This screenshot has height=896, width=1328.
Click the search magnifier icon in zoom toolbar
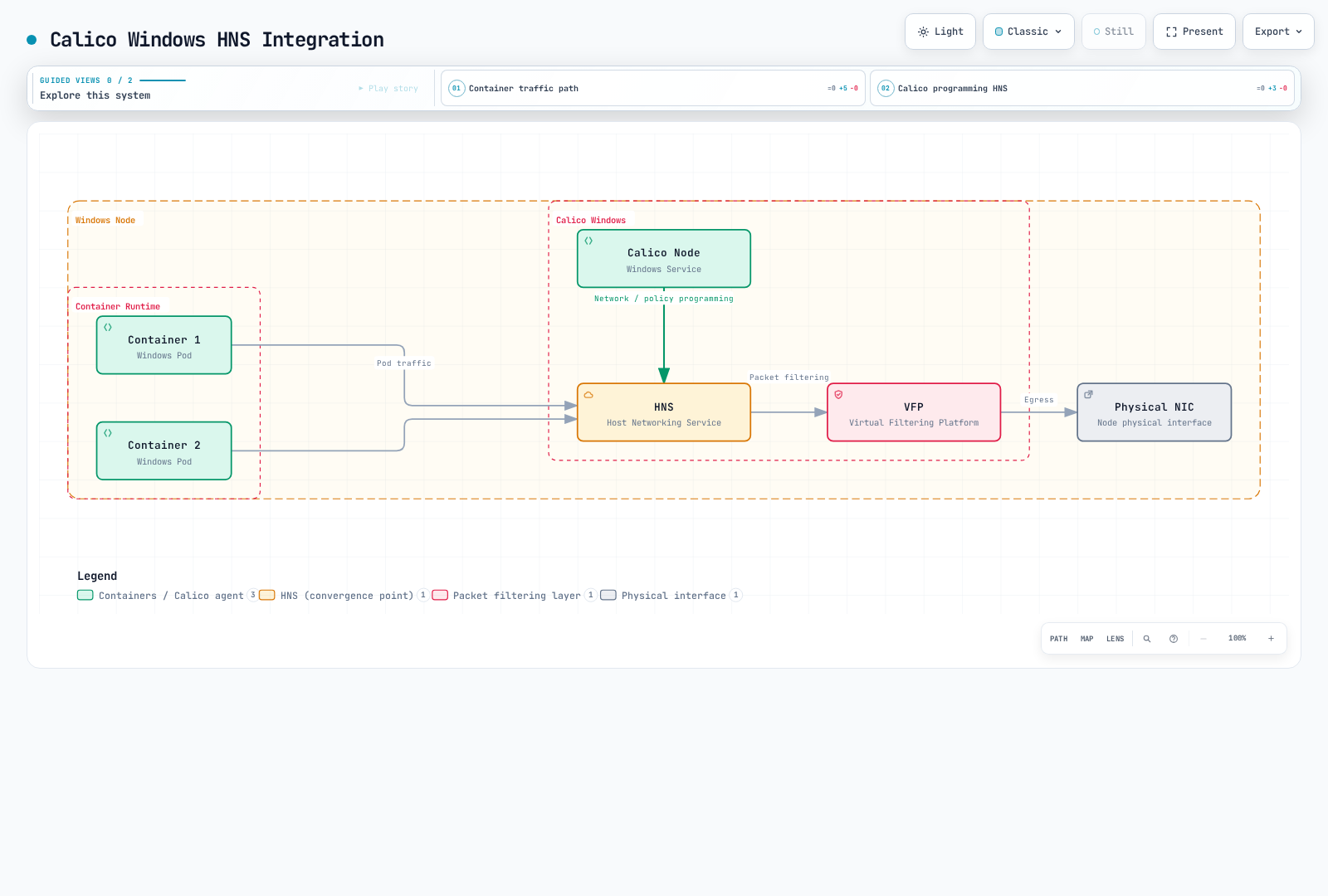pyautogui.click(x=1147, y=639)
